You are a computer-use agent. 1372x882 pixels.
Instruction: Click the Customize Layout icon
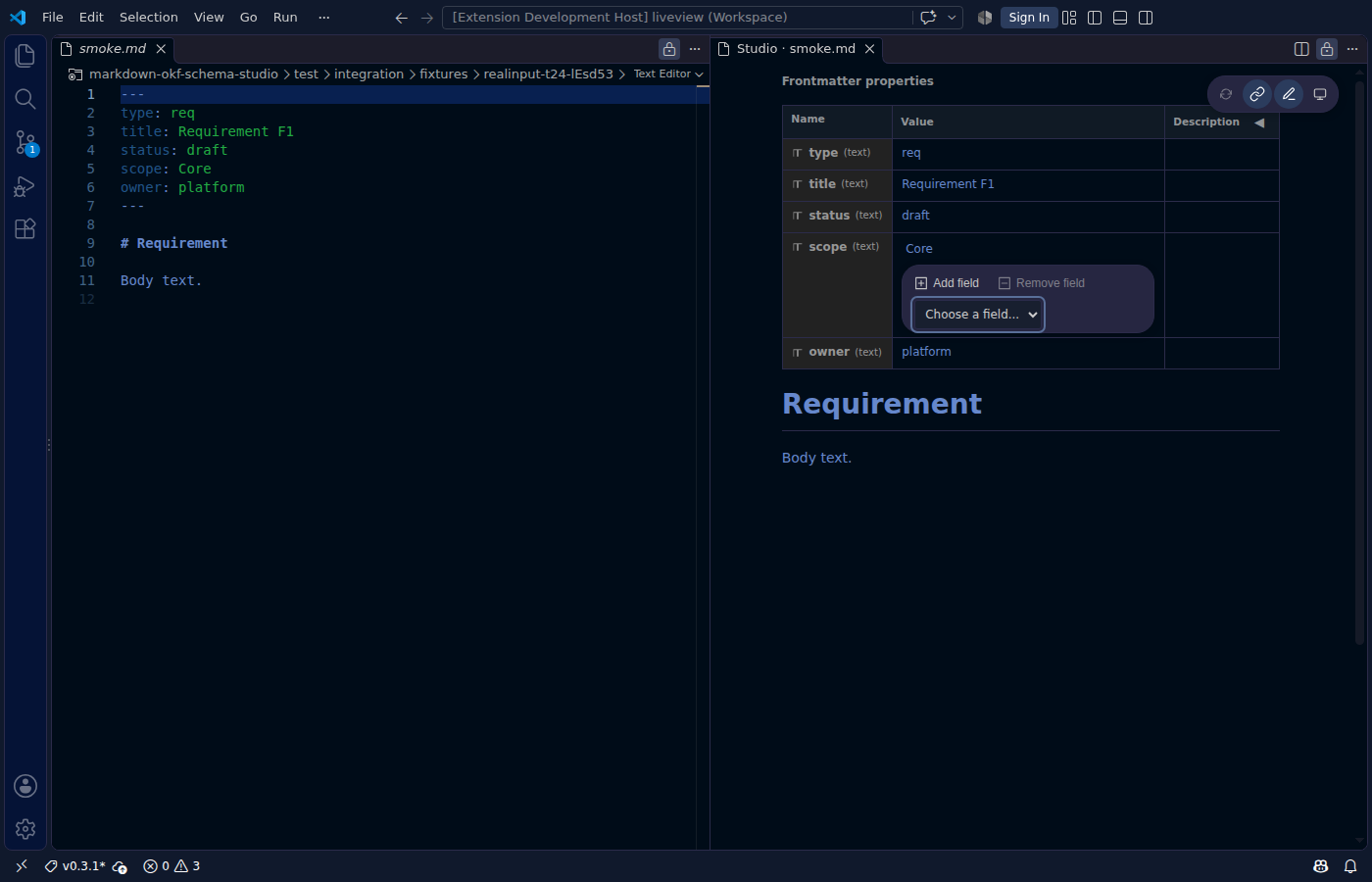tap(1069, 18)
